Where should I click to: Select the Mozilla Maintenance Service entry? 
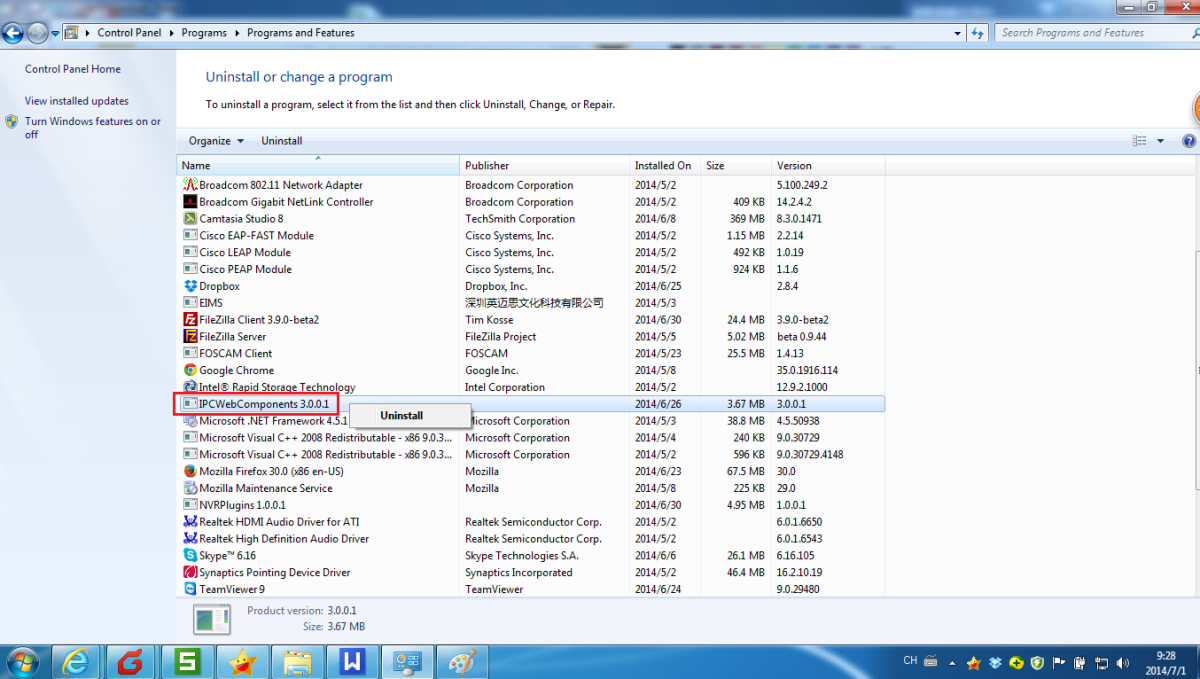(531, 488)
